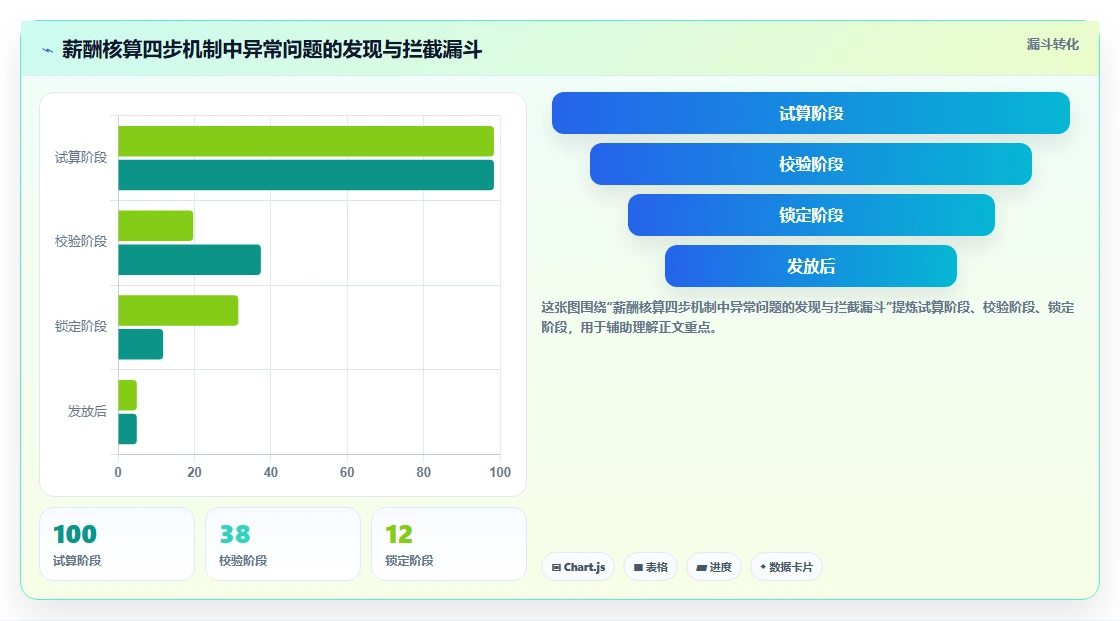
Task: Click the 漏斗转化 label at top right
Action: [x=1052, y=44]
